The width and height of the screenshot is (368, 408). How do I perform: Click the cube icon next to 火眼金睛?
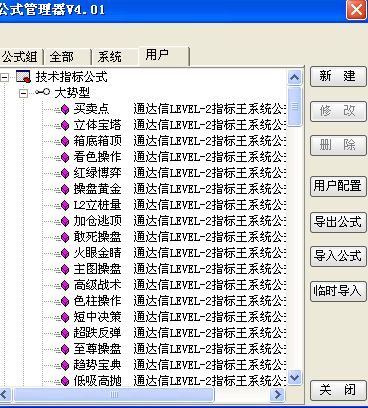click(65, 253)
